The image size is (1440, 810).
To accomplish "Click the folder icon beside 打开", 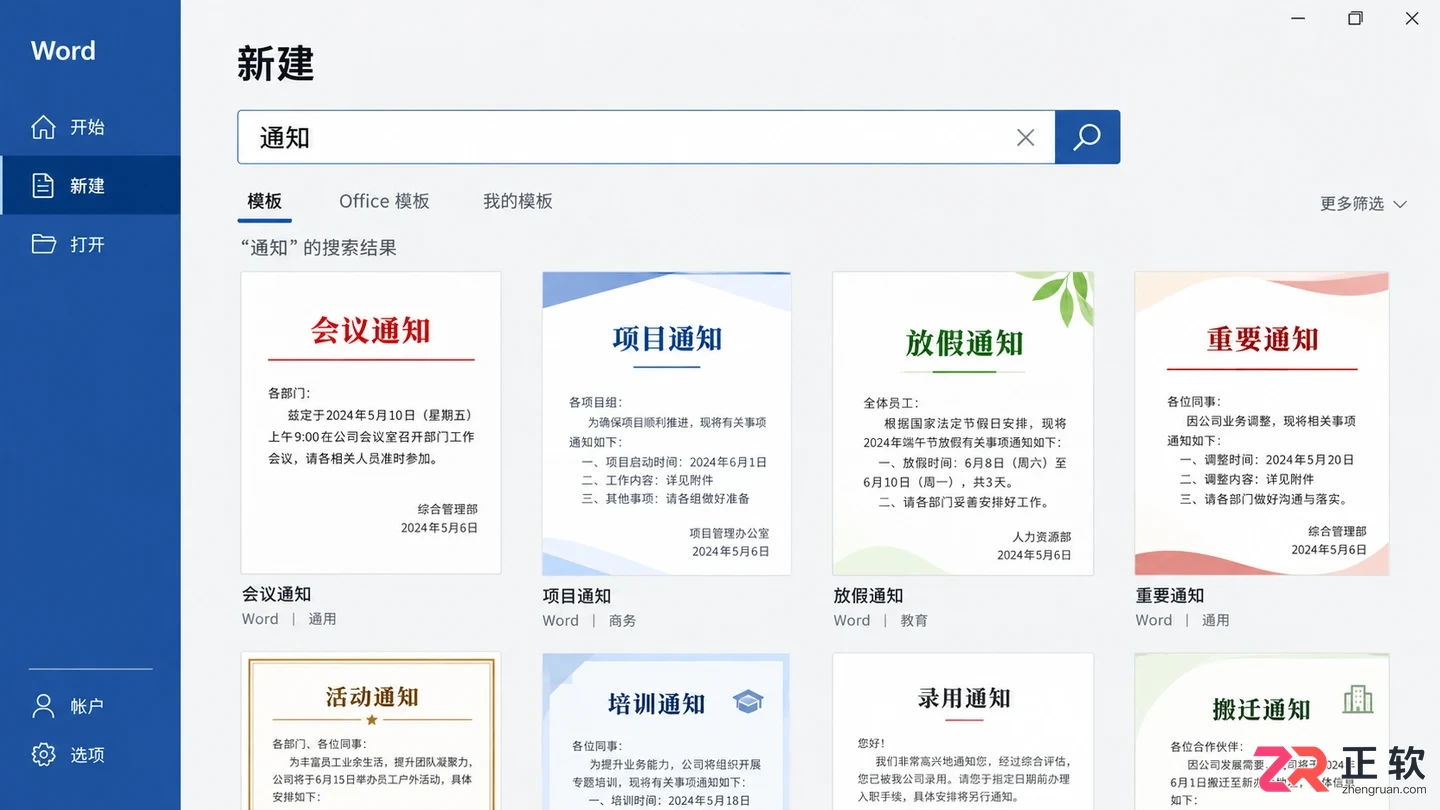I will pos(43,244).
